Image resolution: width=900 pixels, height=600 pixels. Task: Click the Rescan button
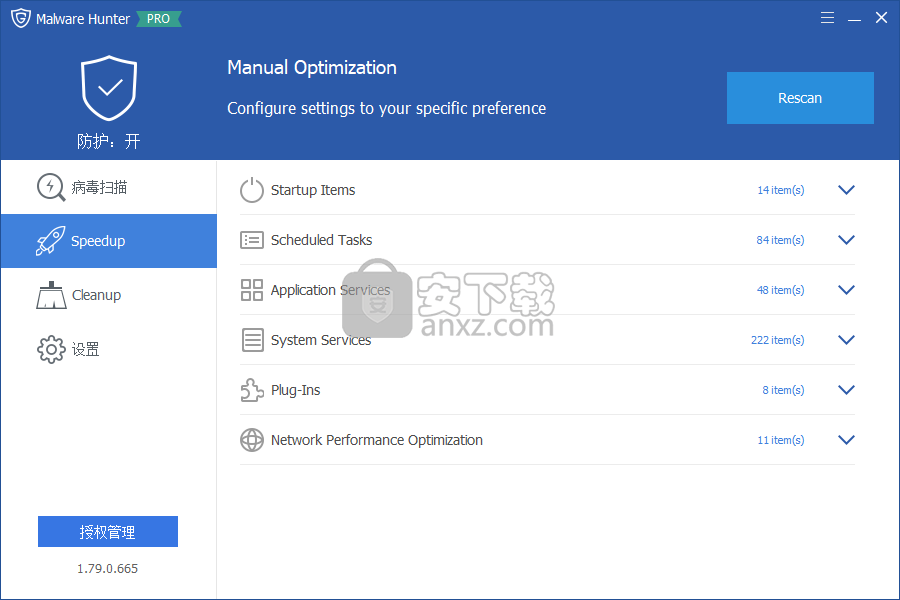(800, 98)
